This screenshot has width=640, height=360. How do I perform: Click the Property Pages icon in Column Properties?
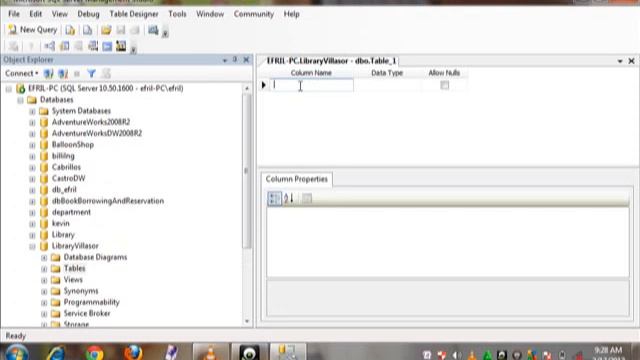pos(307,199)
